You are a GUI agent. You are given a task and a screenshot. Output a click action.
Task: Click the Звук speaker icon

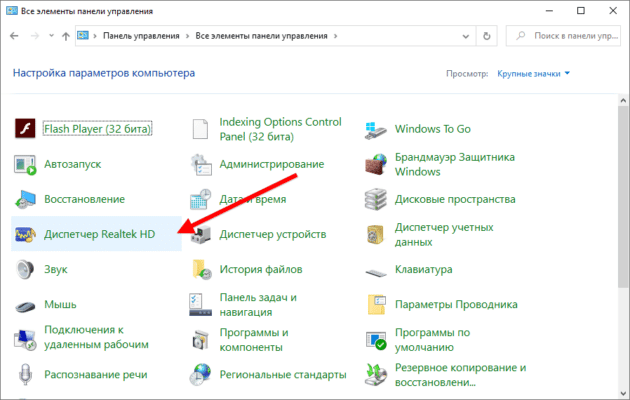pyautogui.click(x=26, y=269)
